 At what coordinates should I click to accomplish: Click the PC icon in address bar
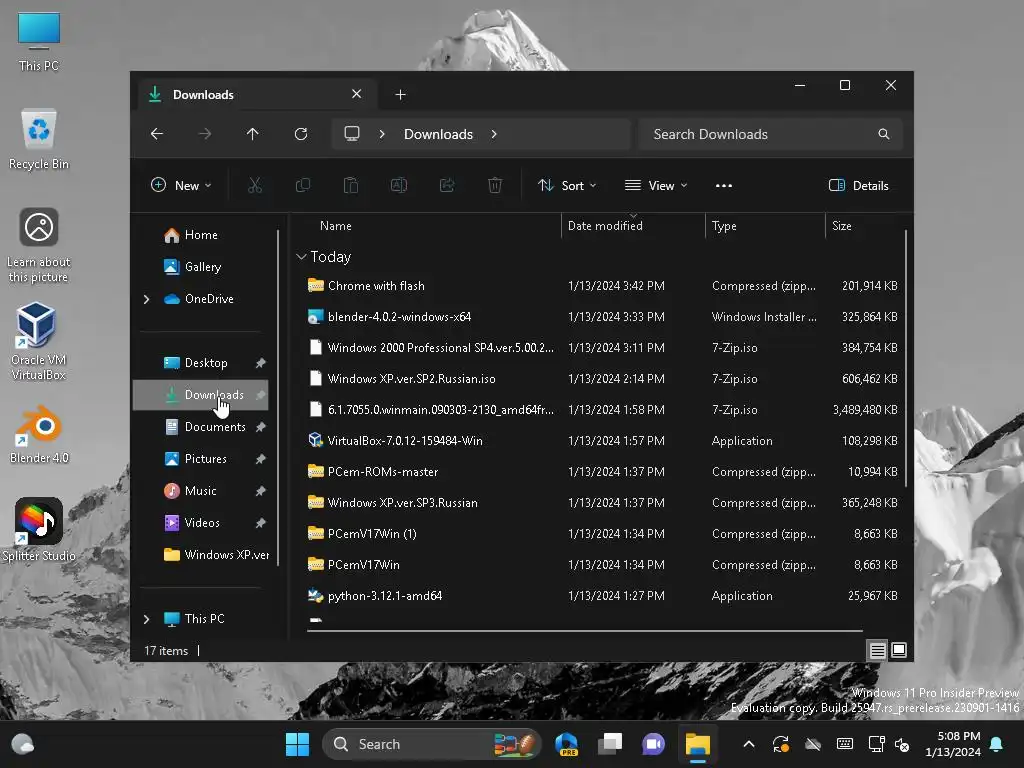pyautogui.click(x=352, y=134)
